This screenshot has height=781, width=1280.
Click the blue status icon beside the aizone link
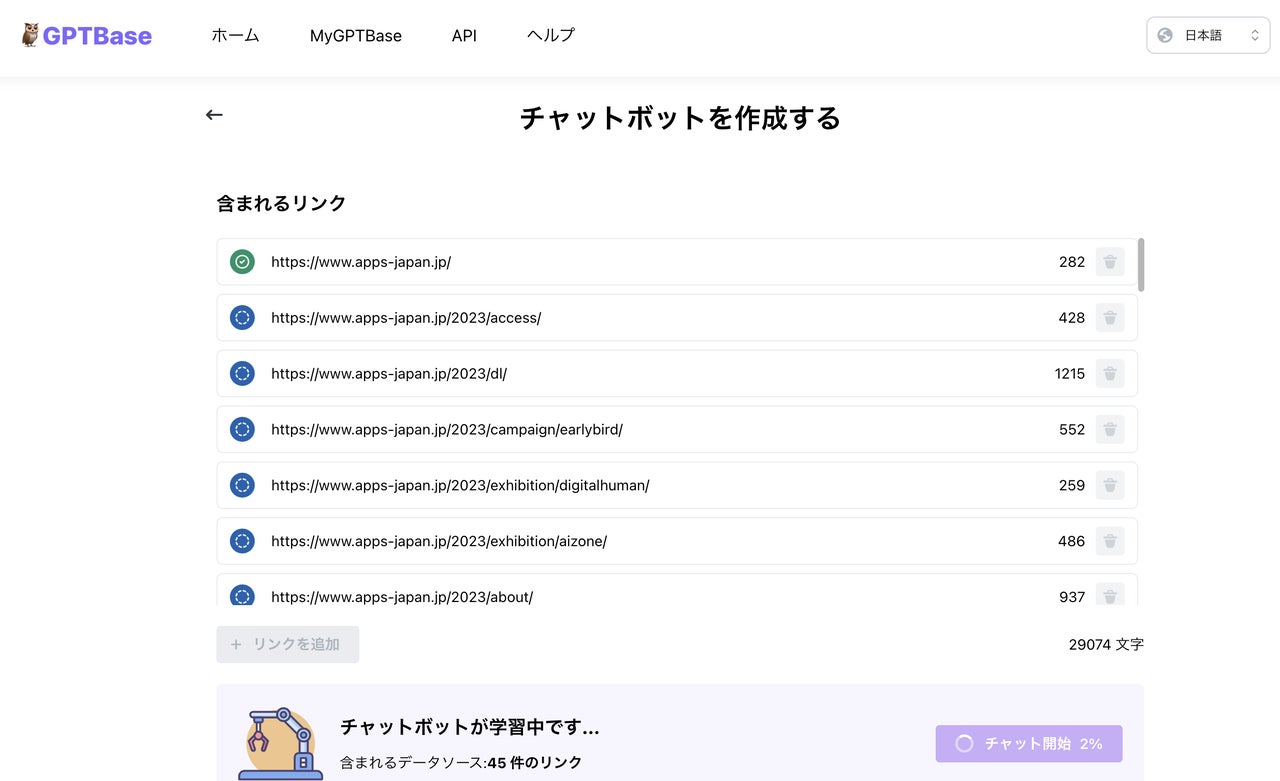point(242,541)
